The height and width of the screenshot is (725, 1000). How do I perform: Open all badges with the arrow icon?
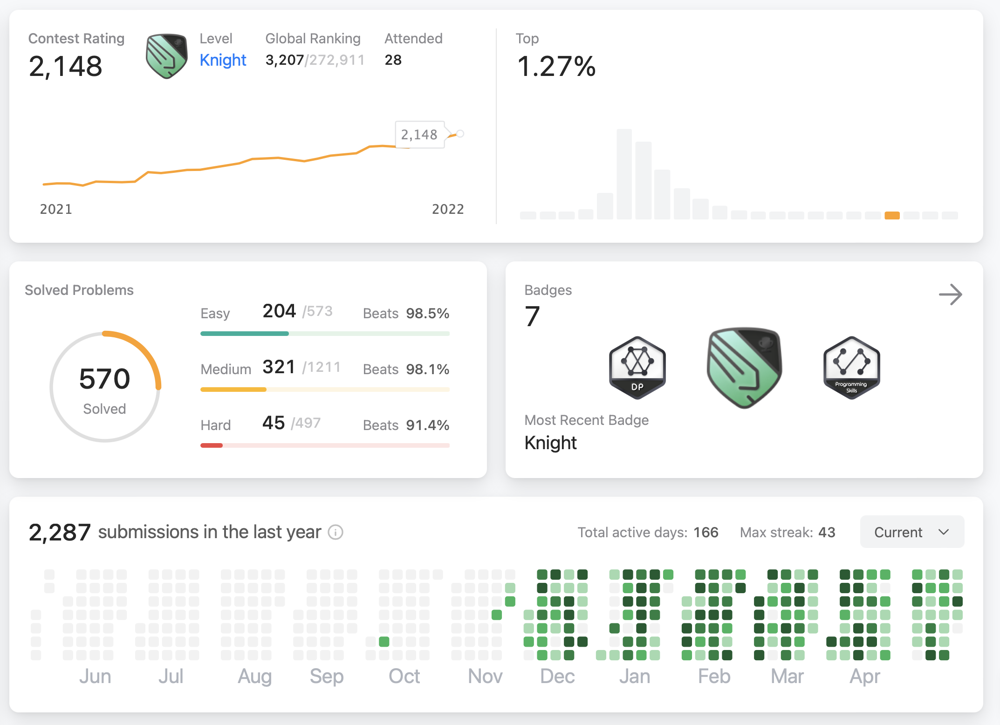coord(950,294)
